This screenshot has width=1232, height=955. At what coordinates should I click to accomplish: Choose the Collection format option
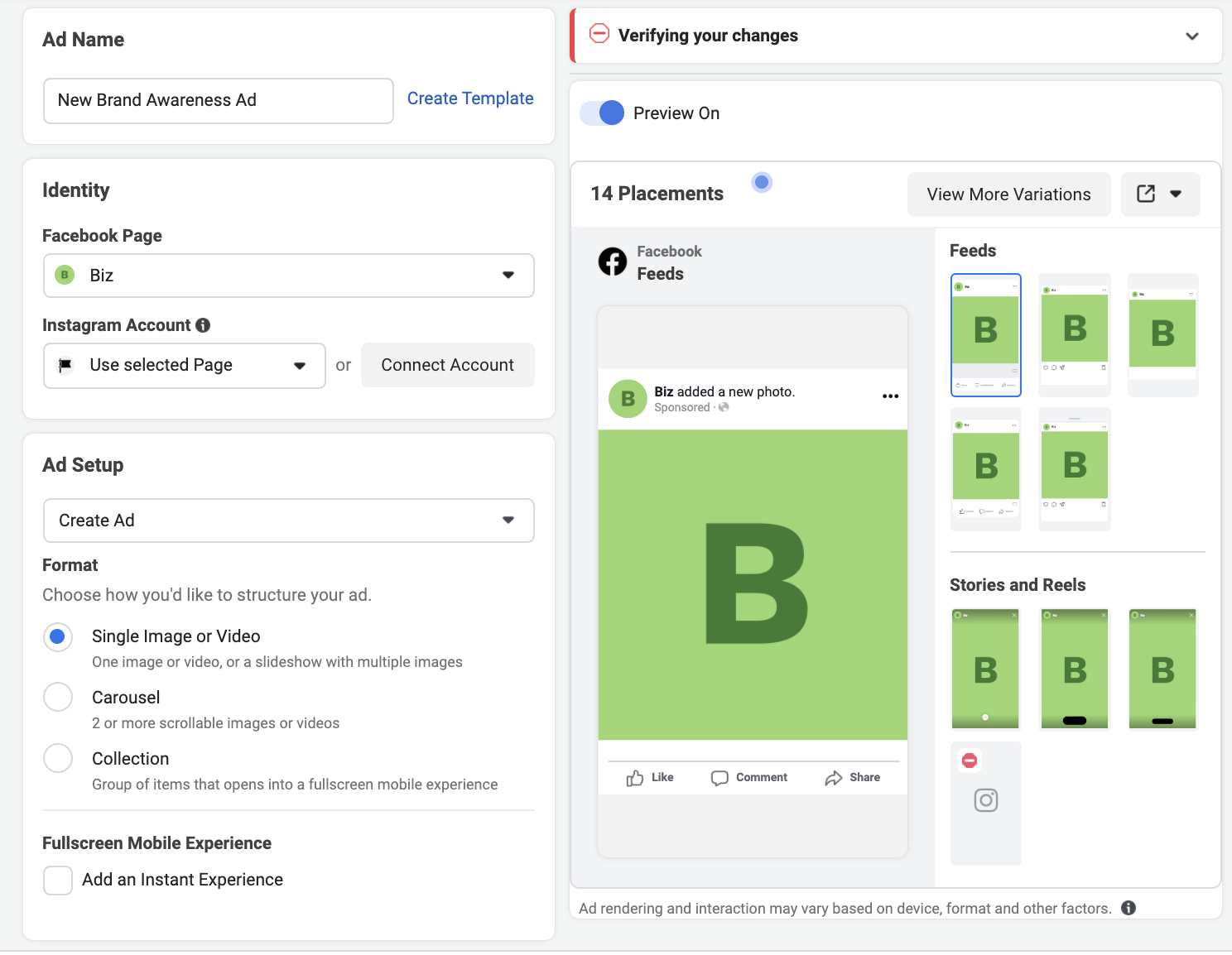click(58, 758)
